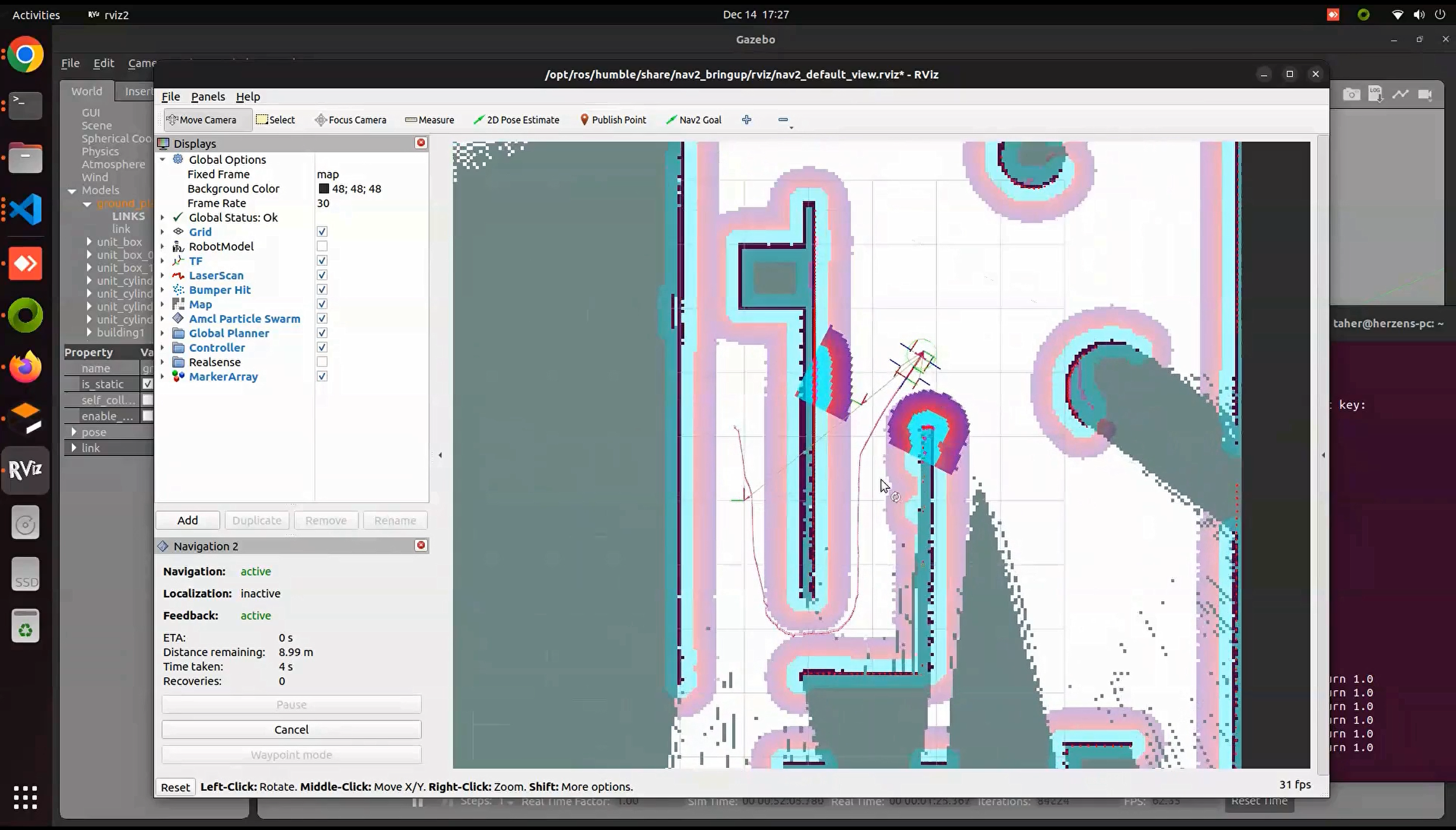This screenshot has width=1456, height=830.
Task: Open Visual Studio Code from dock
Action: coord(25,210)
